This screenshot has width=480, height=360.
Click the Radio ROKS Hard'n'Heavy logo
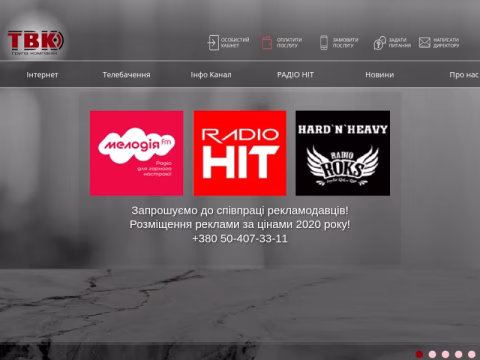pyautogui.click(x=343, y=153)
